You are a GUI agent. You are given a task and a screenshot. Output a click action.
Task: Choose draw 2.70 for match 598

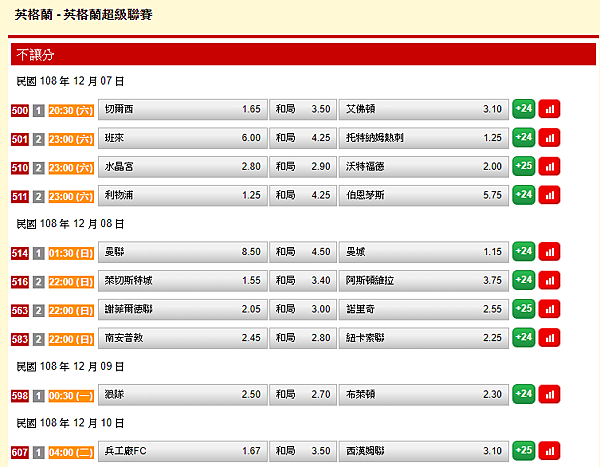(x=303, y=395)
